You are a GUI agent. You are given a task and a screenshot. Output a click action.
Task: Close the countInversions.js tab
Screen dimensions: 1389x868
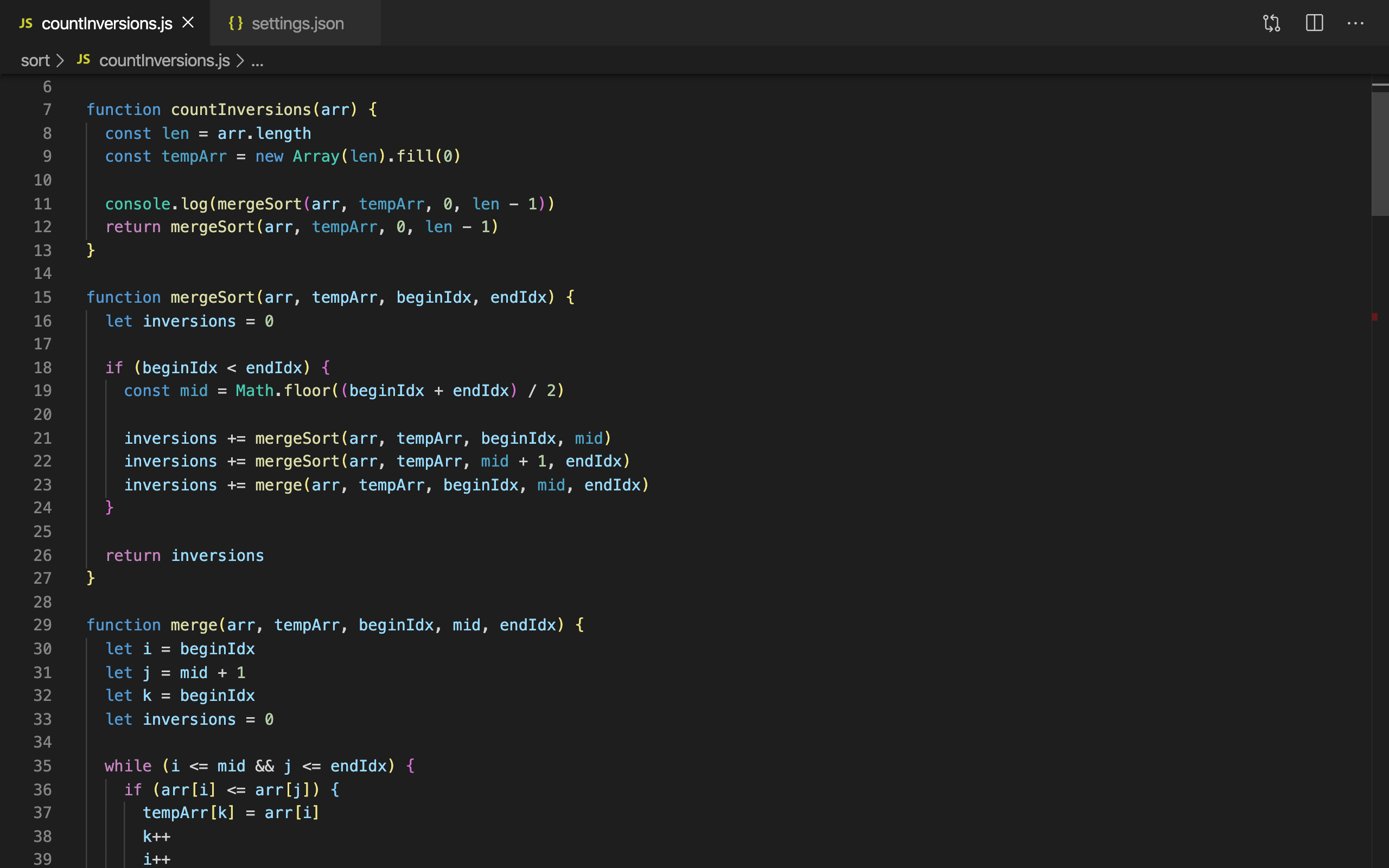click(188, 23)
